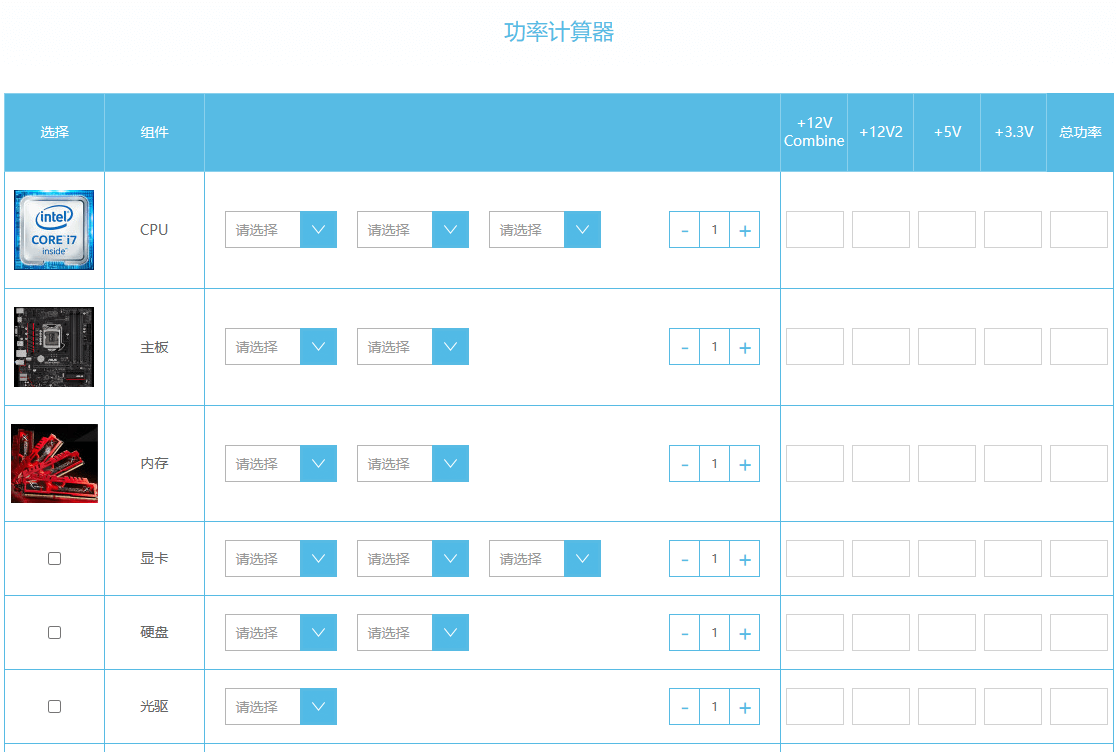Click the 总功率 column header

[x=1080, y=132]
